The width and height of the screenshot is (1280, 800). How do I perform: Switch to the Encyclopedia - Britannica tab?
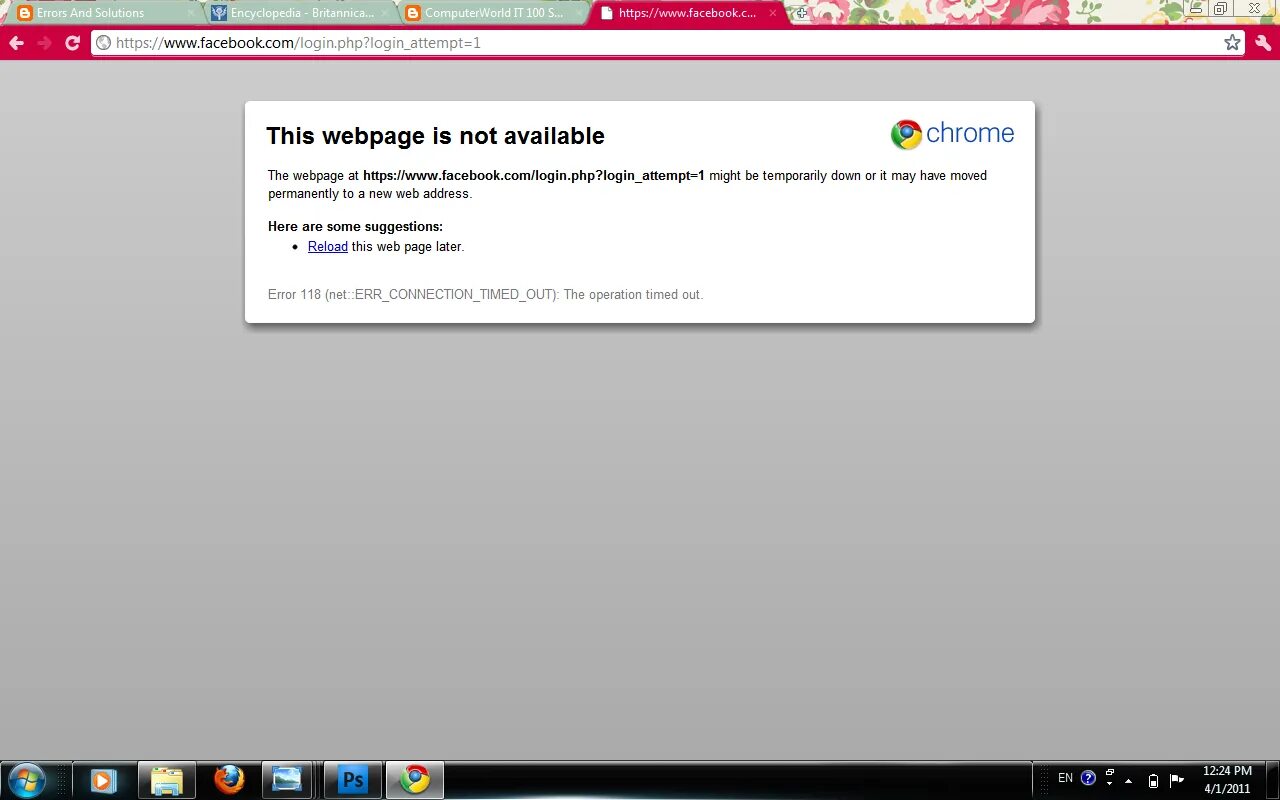[300, 13]
